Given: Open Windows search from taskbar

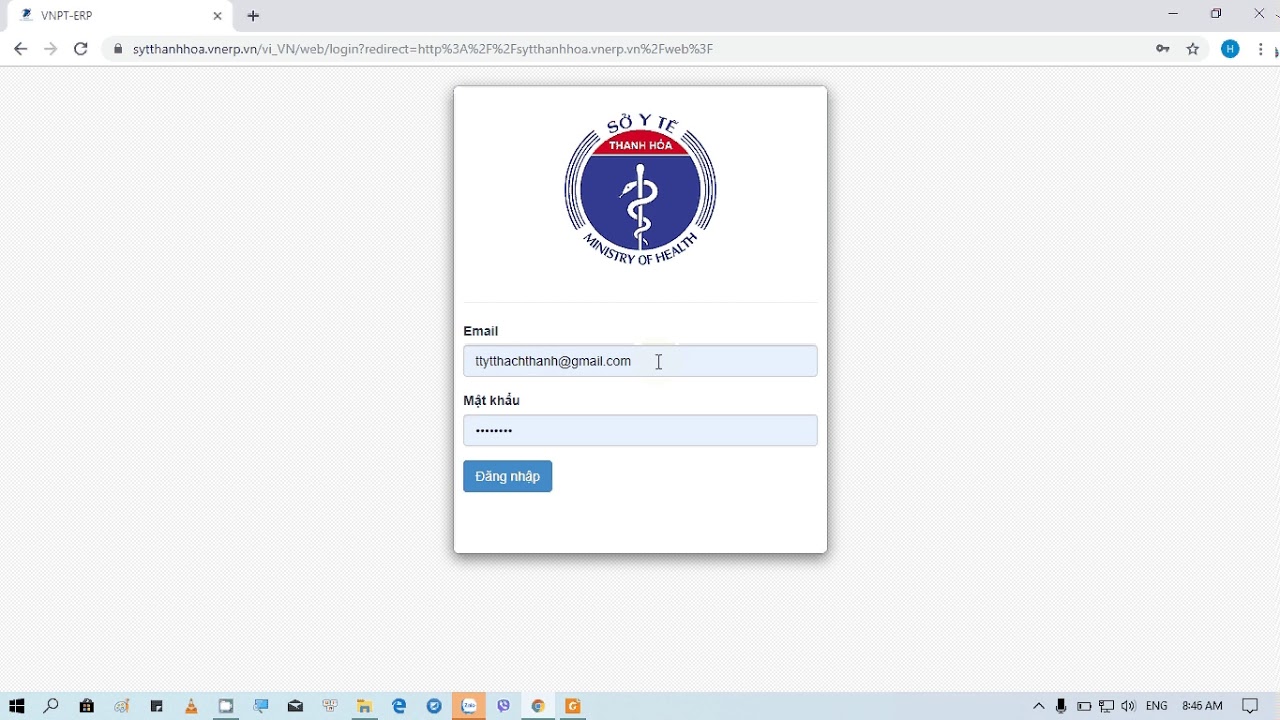Looking at the screenshot, I should 51,706.
